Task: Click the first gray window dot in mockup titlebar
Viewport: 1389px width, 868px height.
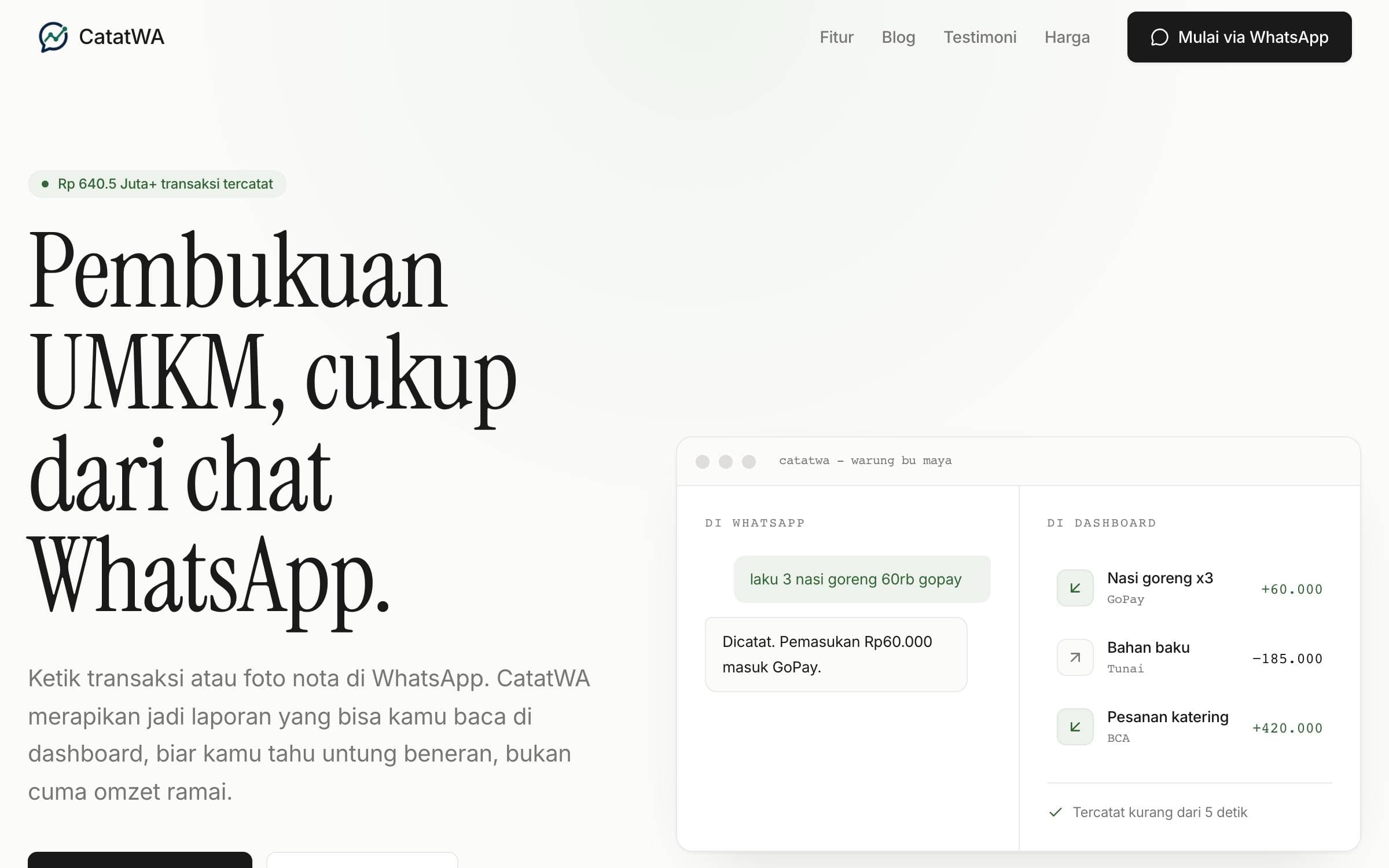Action: (x=703, y=461)
